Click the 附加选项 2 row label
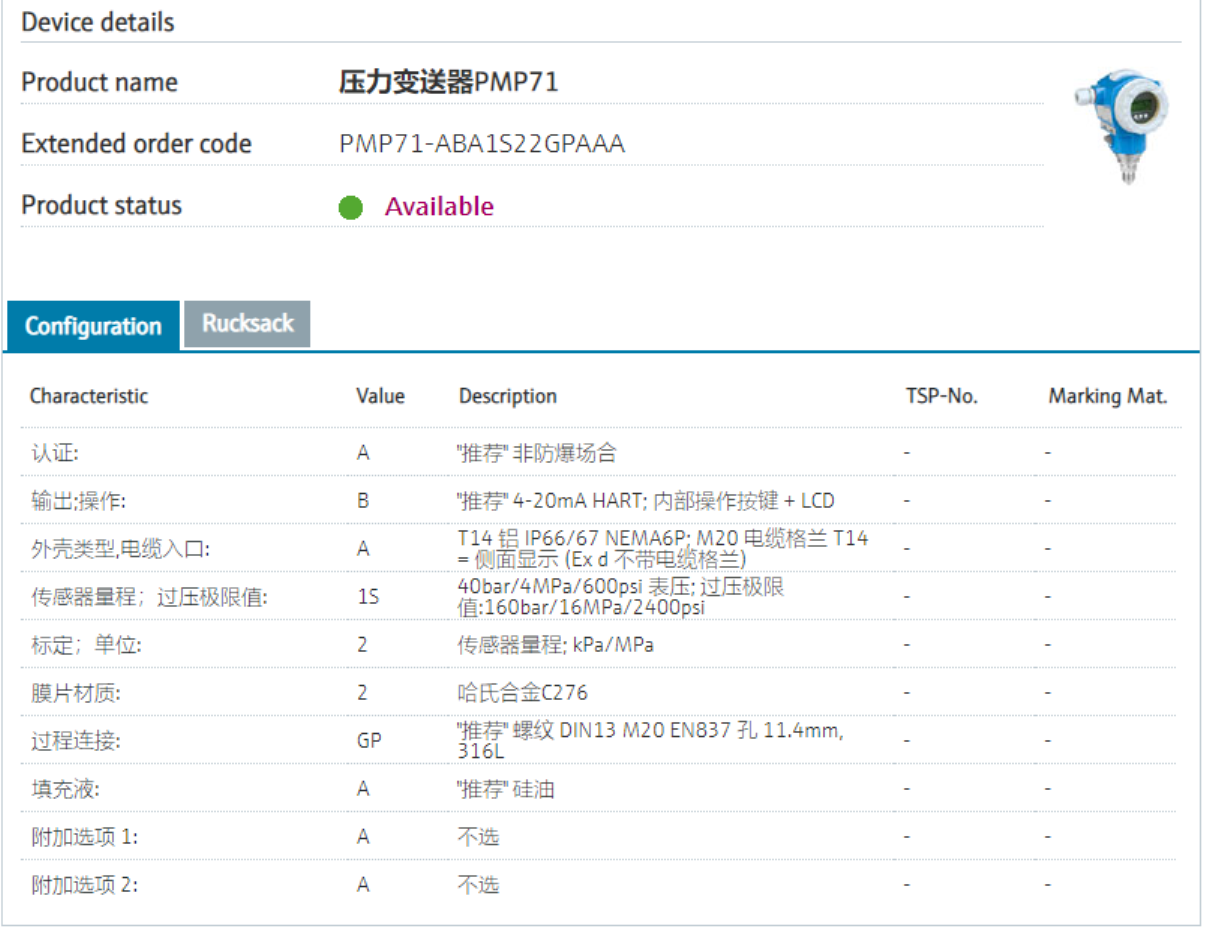 click(84, 885)
